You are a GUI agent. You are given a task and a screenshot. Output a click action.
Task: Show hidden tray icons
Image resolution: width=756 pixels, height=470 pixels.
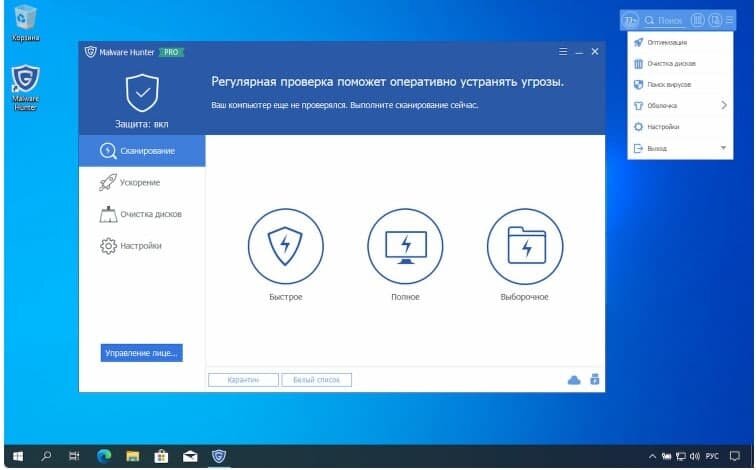pyautogui.click(x=652, y=456)
